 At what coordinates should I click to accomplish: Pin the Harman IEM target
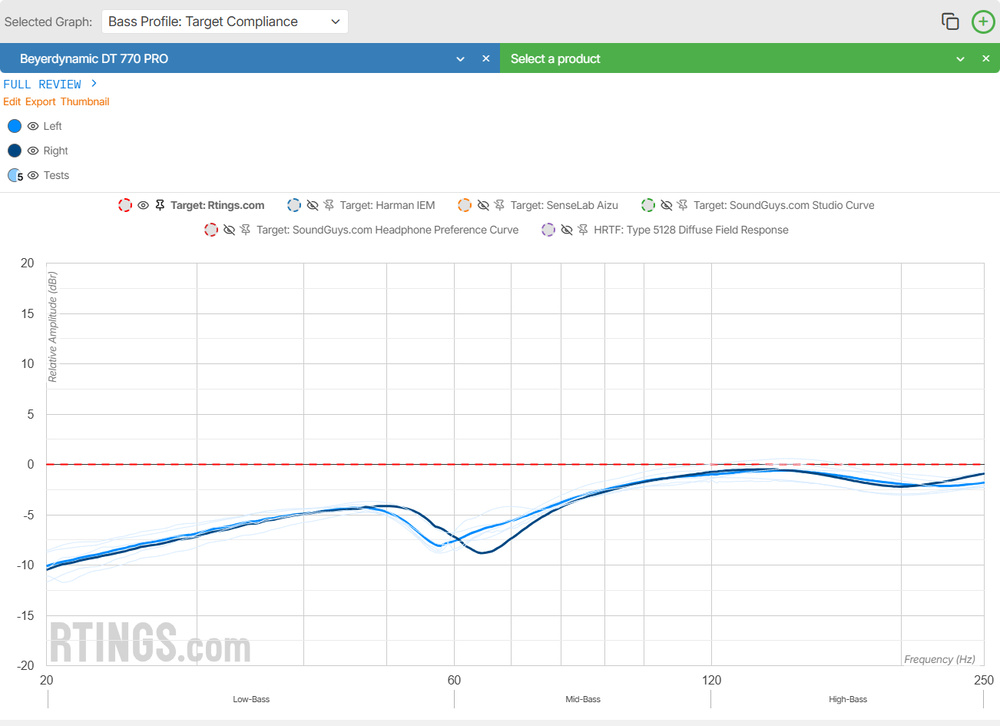coord(330,205)
